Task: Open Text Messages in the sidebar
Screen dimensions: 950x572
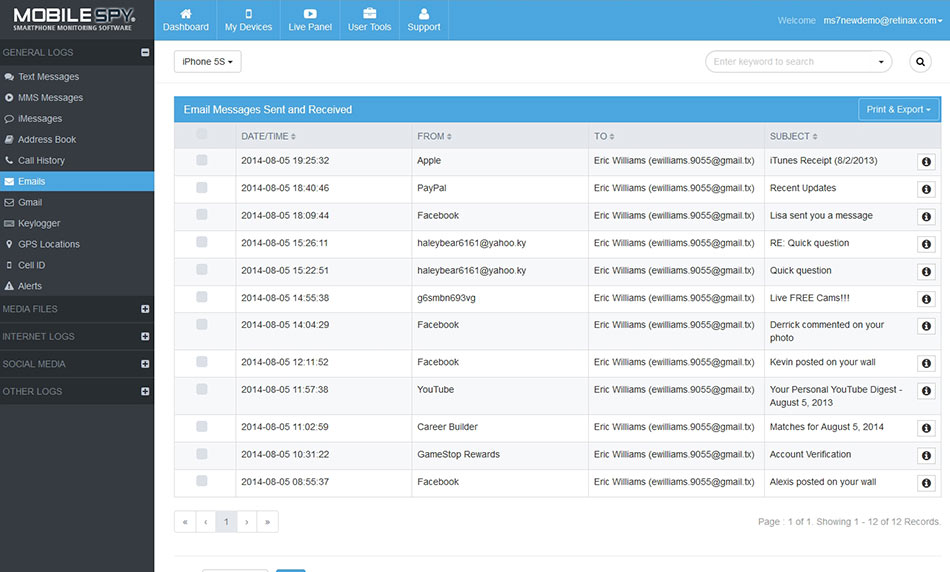Action: click(x=48, y=77)
